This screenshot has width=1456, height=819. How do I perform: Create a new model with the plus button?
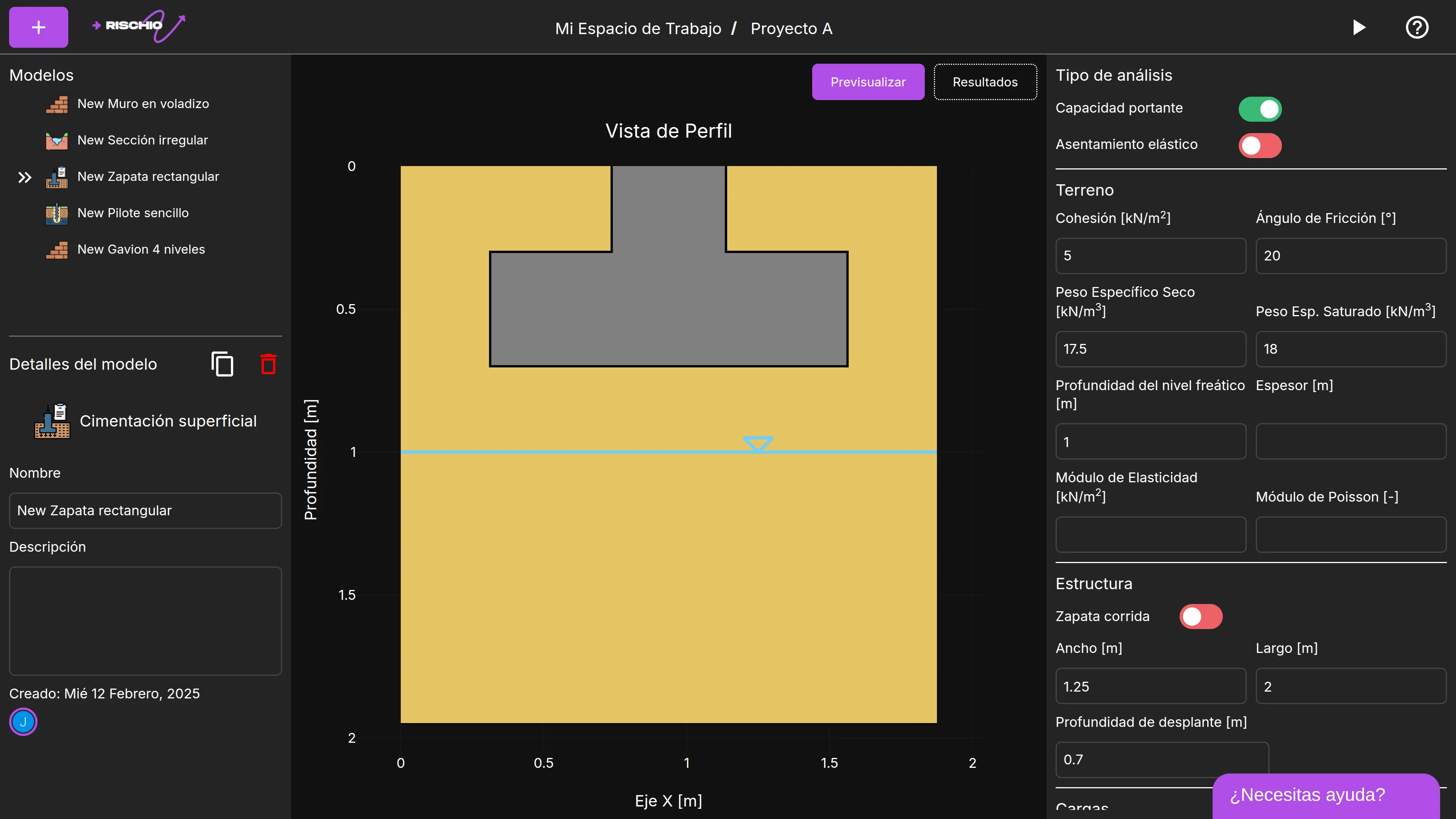pyautogui.click(x=38, y=27)
